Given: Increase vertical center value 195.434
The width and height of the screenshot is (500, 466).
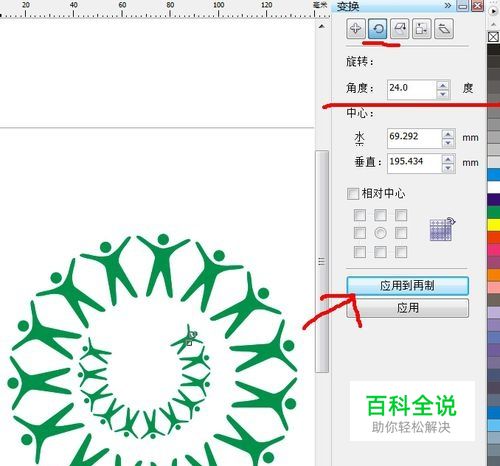Looking at the screenshot, I should [448, 159].
